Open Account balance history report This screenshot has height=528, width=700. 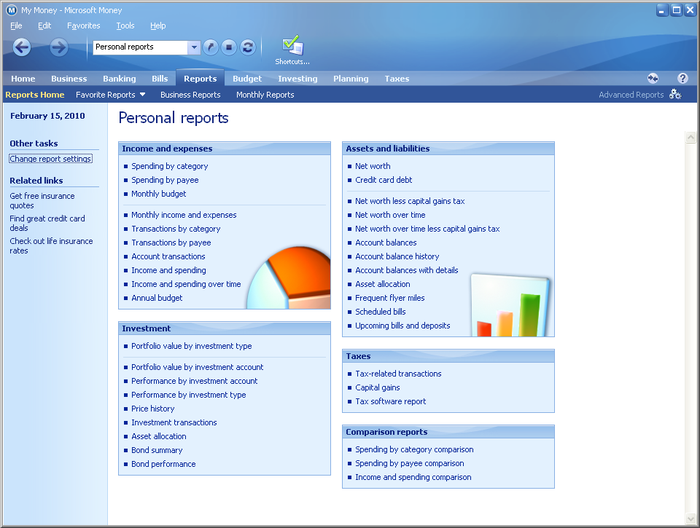(397, 256)
